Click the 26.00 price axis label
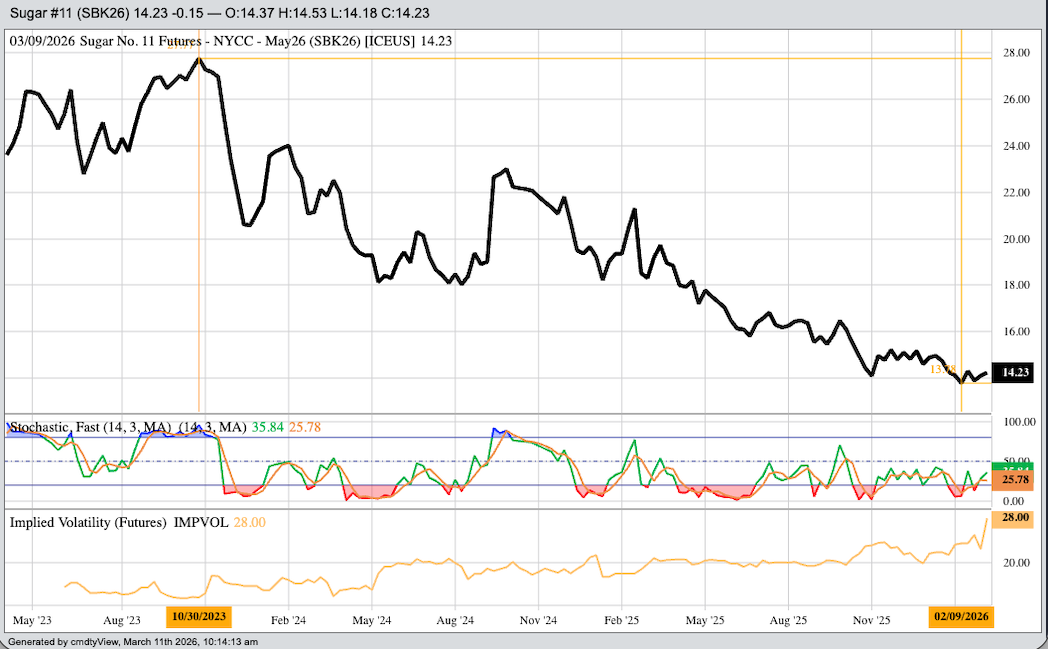 click(x=1016, y=100)
